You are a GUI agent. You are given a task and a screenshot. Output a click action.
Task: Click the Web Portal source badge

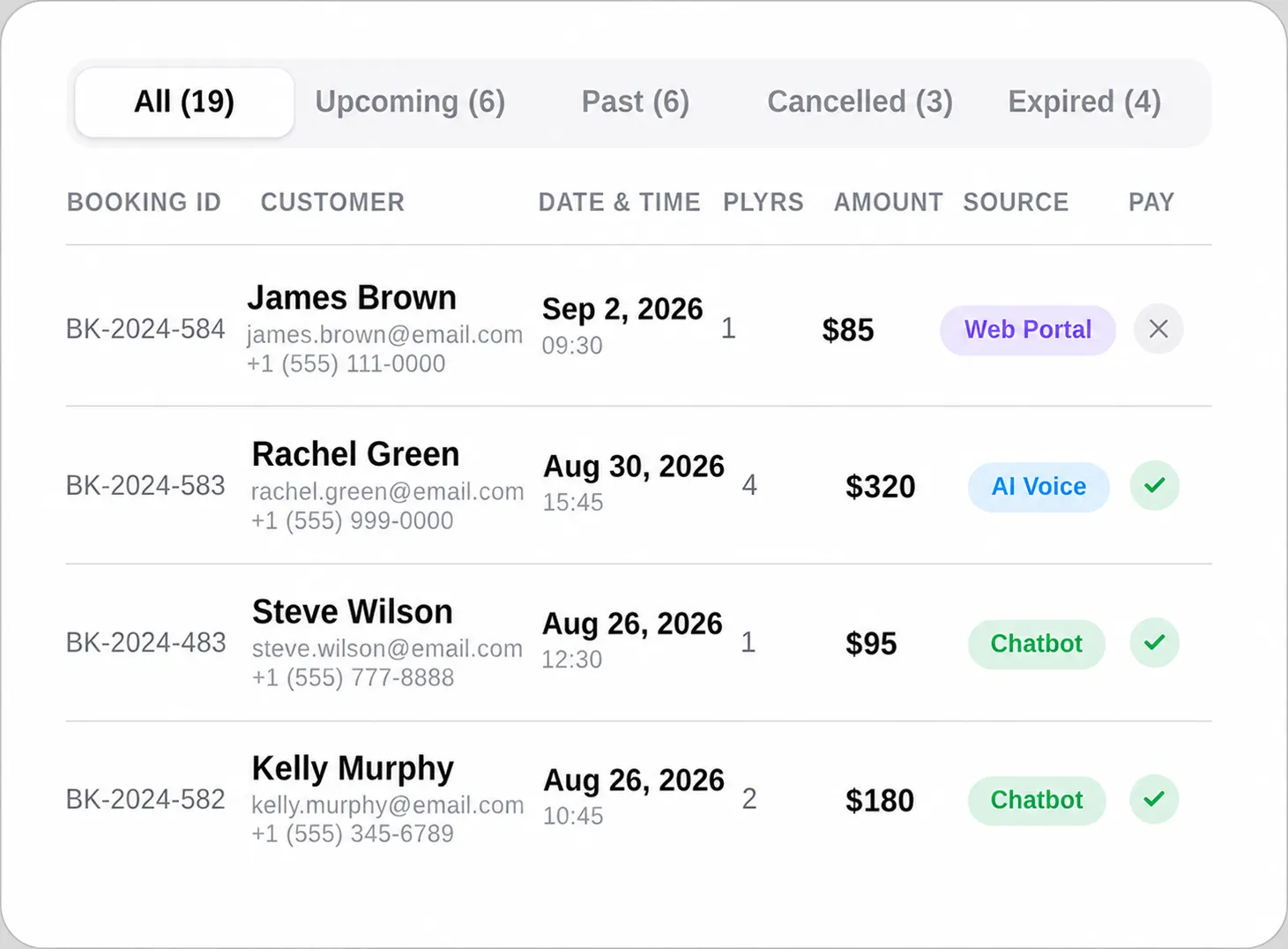tap(1028, 330)
